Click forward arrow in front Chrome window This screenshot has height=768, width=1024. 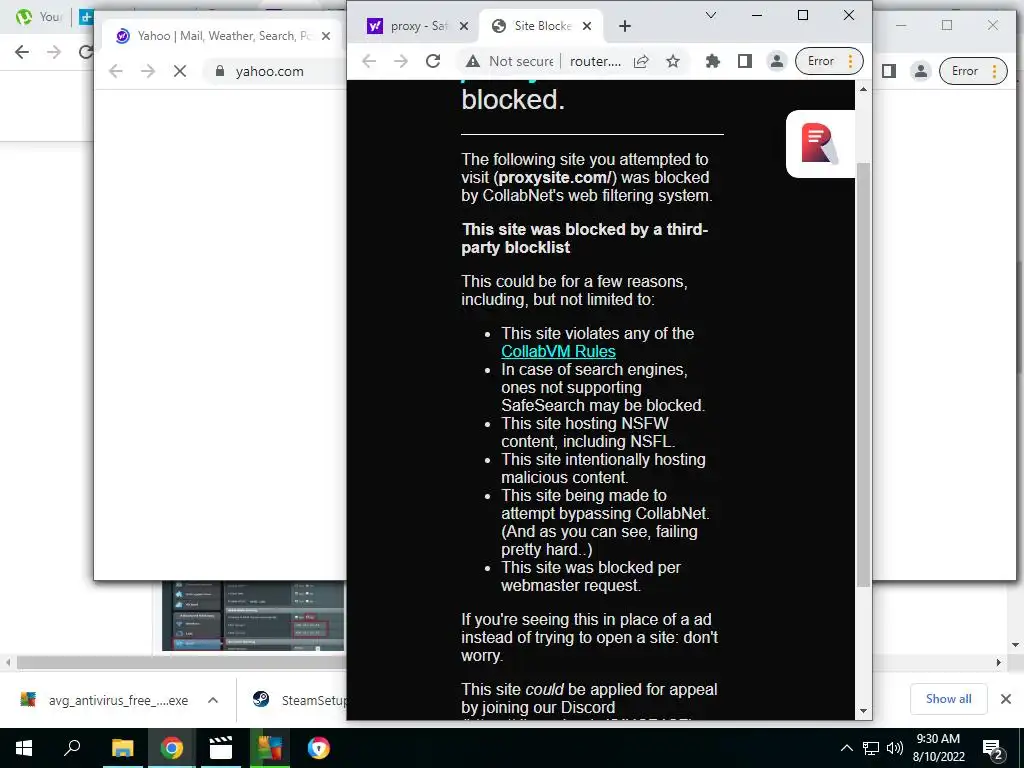pos(400,61)
